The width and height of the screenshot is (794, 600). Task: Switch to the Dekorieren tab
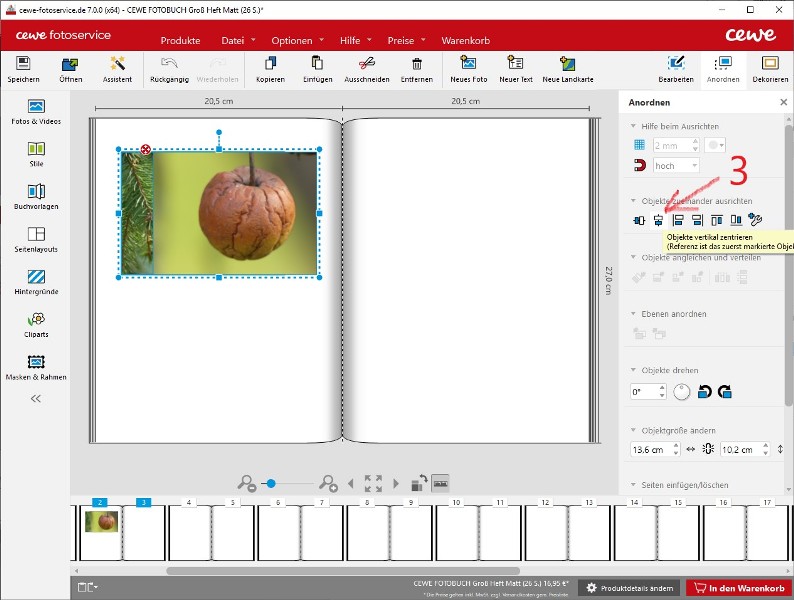point(770,69)
